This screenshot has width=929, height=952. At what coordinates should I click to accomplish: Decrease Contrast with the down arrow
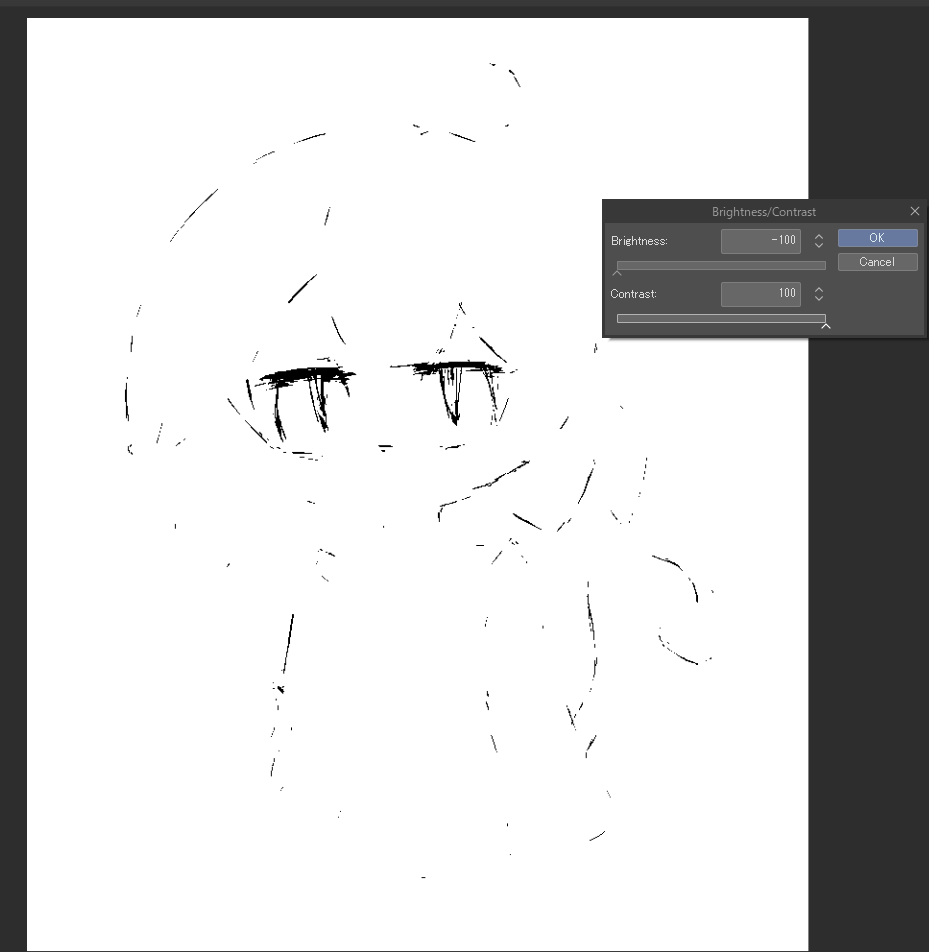(818, 298)
